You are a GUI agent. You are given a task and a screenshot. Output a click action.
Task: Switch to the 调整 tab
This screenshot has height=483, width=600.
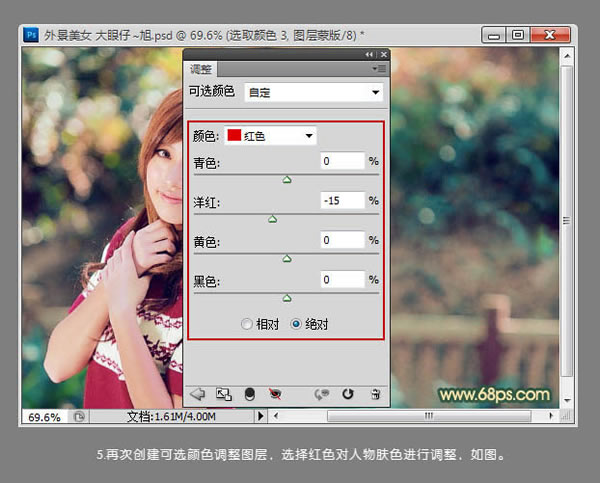click(201, 69)
